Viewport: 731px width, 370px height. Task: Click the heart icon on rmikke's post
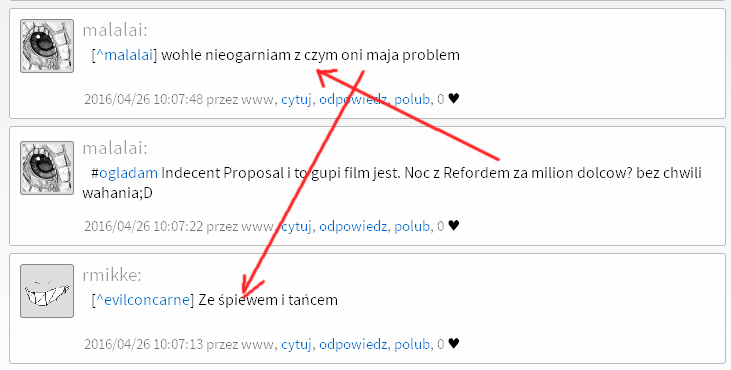(454, 344)
